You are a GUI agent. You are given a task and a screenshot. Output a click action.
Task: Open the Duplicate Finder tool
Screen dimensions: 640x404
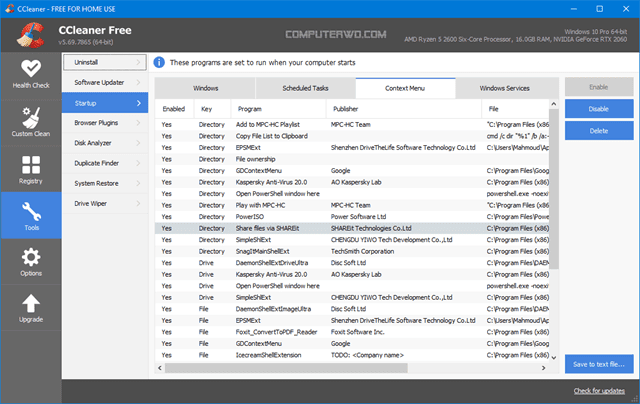coord(105,163)
